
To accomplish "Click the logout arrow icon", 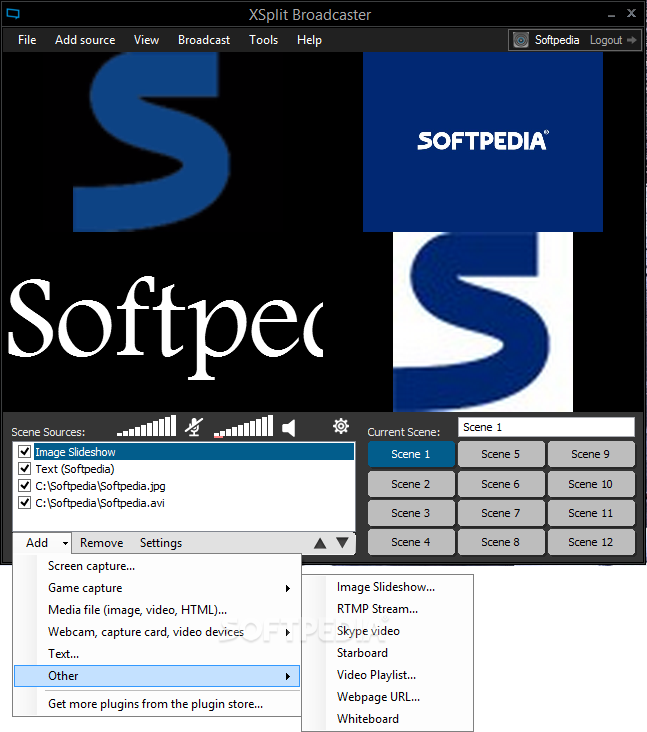I will [x=632, y=40].
